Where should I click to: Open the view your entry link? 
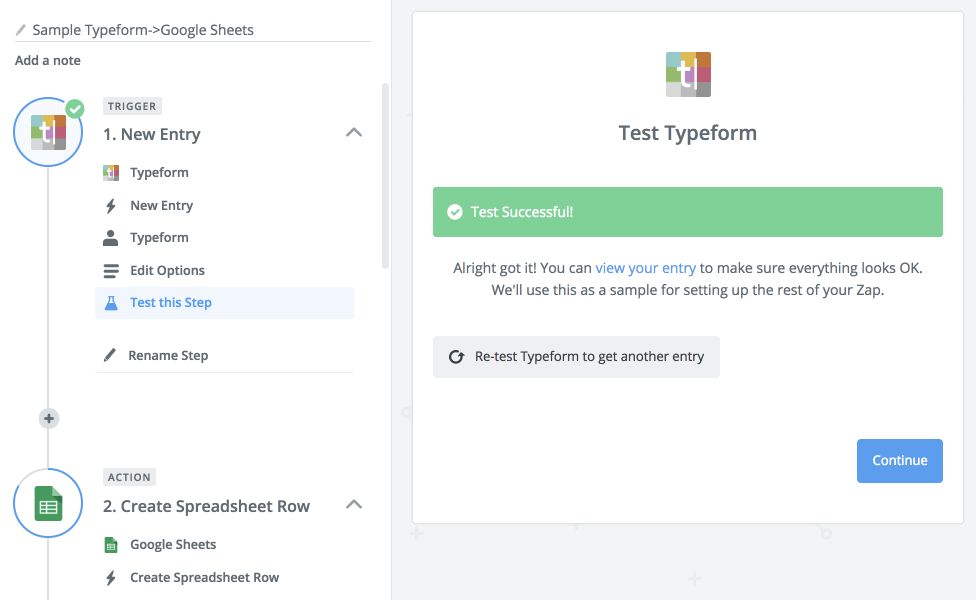point(645,268)
